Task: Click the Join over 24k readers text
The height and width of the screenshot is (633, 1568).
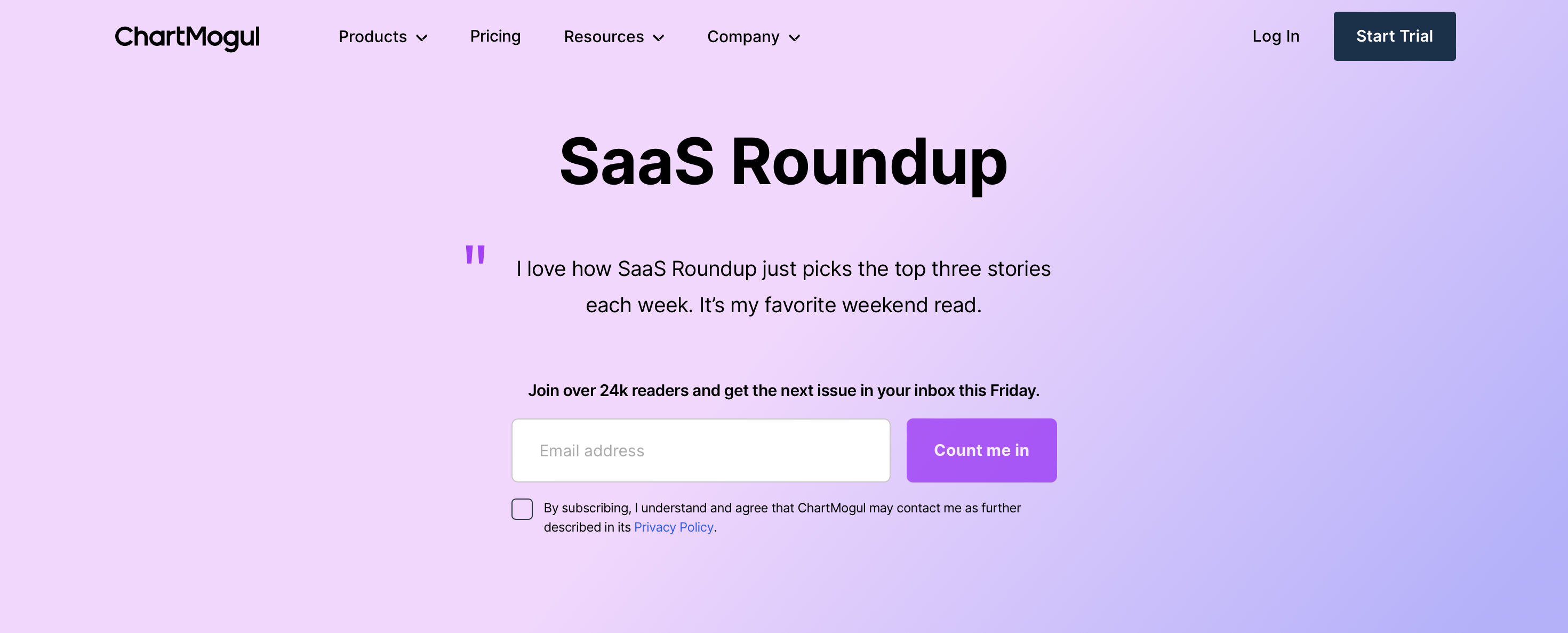Action: 783,391
